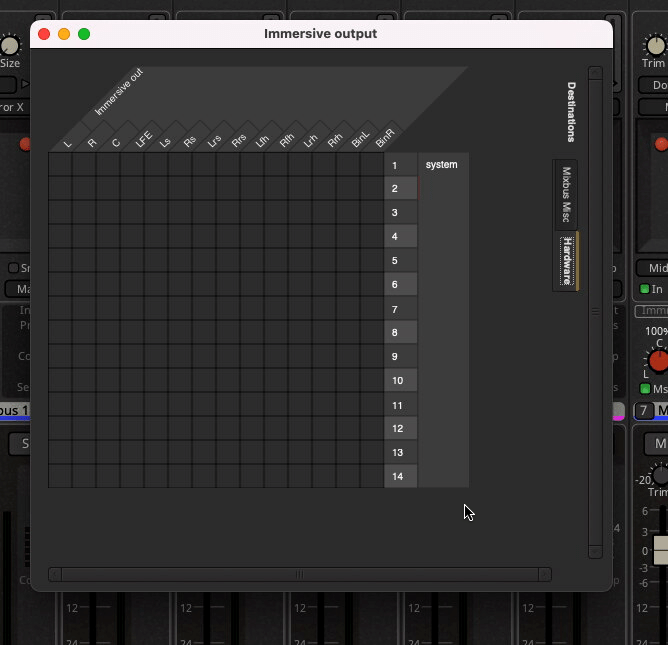Screen dimensions: 668x645
Task: Select the Rs output column header
Action: (190, 141)
